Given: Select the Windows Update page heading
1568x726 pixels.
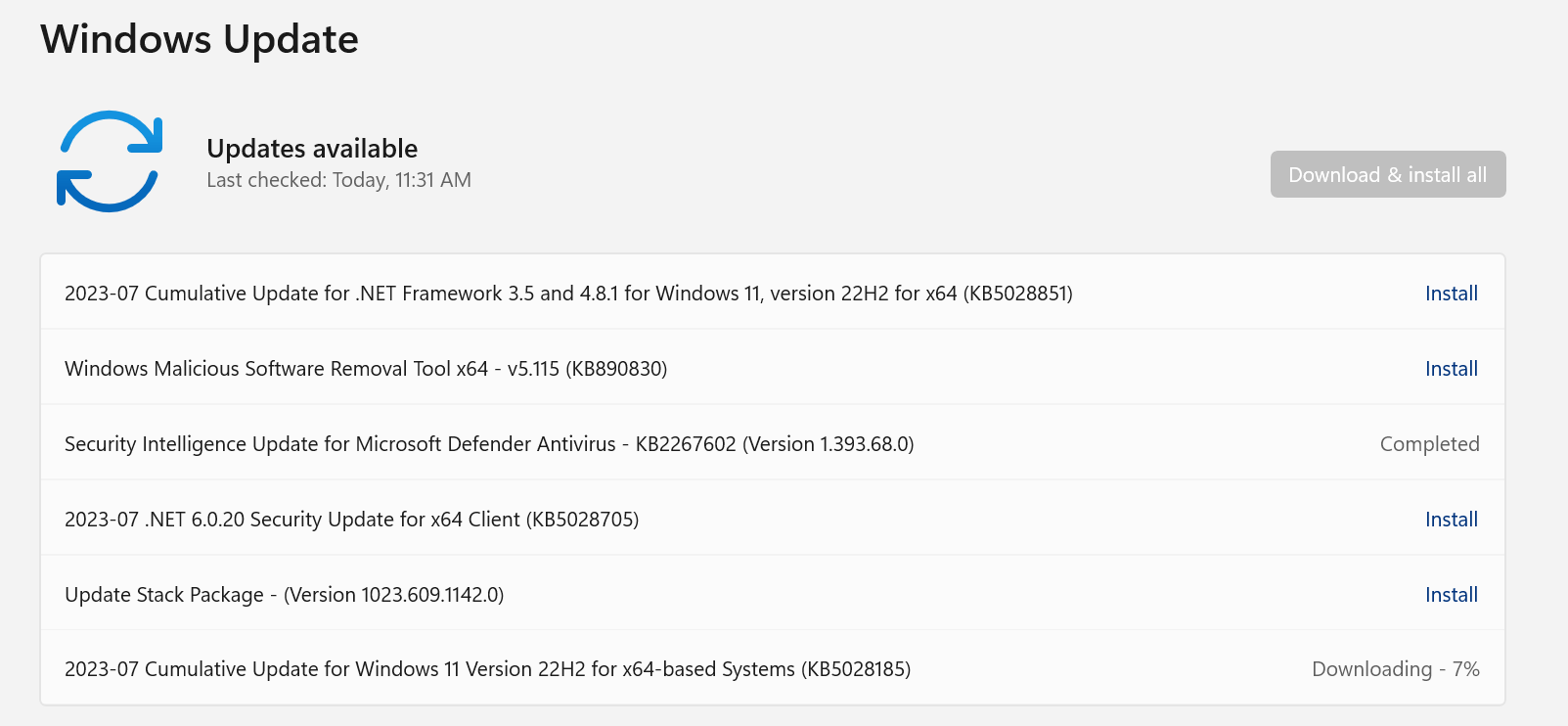Looking at the screenshot, I should (200, 39).
